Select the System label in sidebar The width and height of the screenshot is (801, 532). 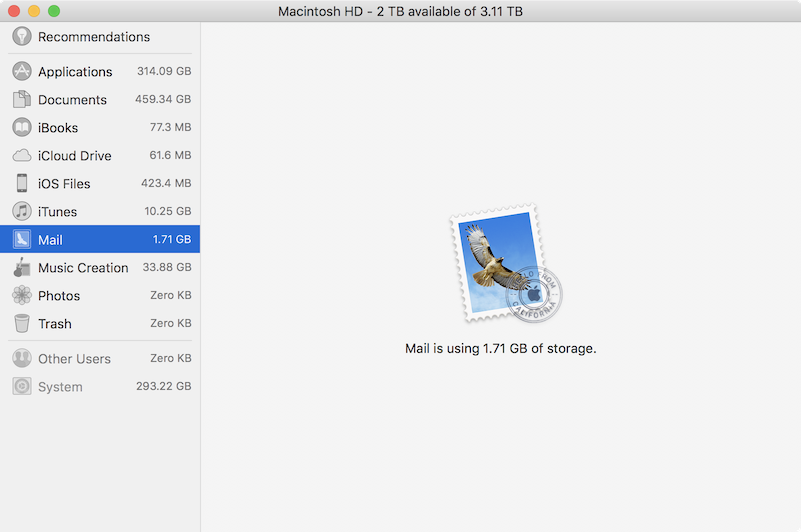[60, 387]
